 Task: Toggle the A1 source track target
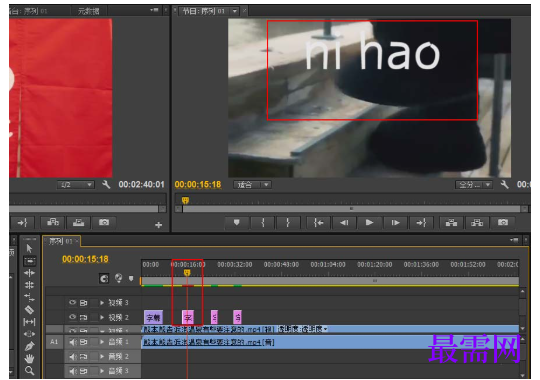click(54, 342)
